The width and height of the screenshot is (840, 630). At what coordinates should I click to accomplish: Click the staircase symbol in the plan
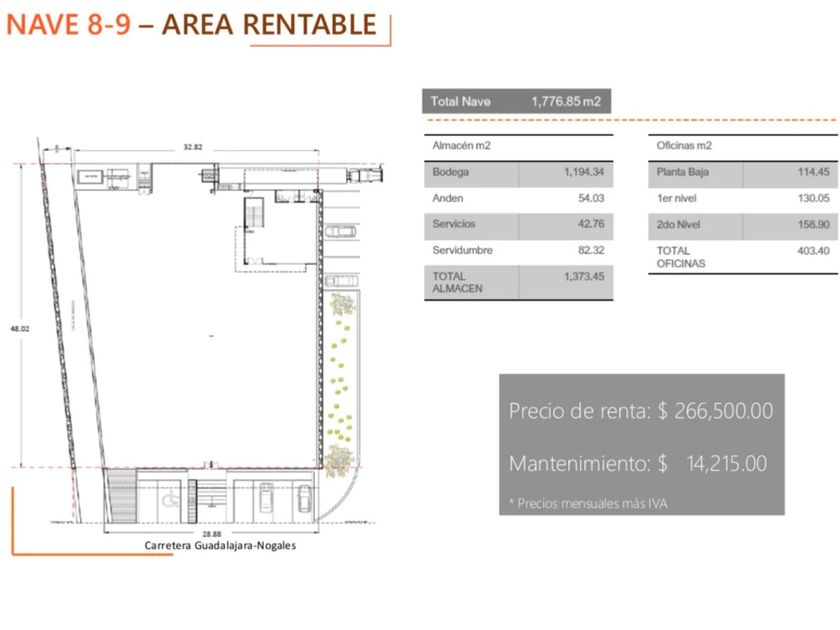click(x=255, y=213)
